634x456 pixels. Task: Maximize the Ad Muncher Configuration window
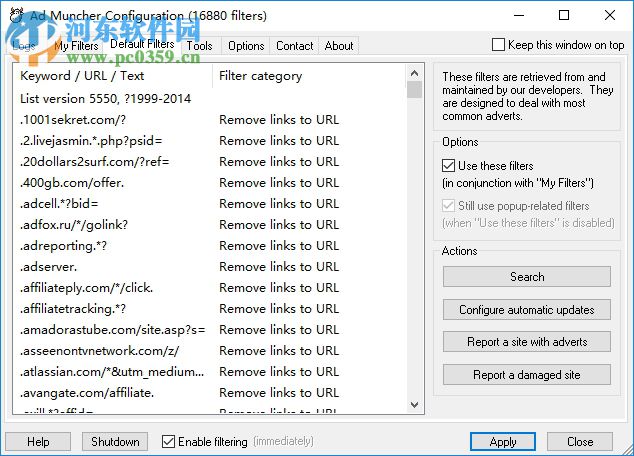[x=564, y=15]
